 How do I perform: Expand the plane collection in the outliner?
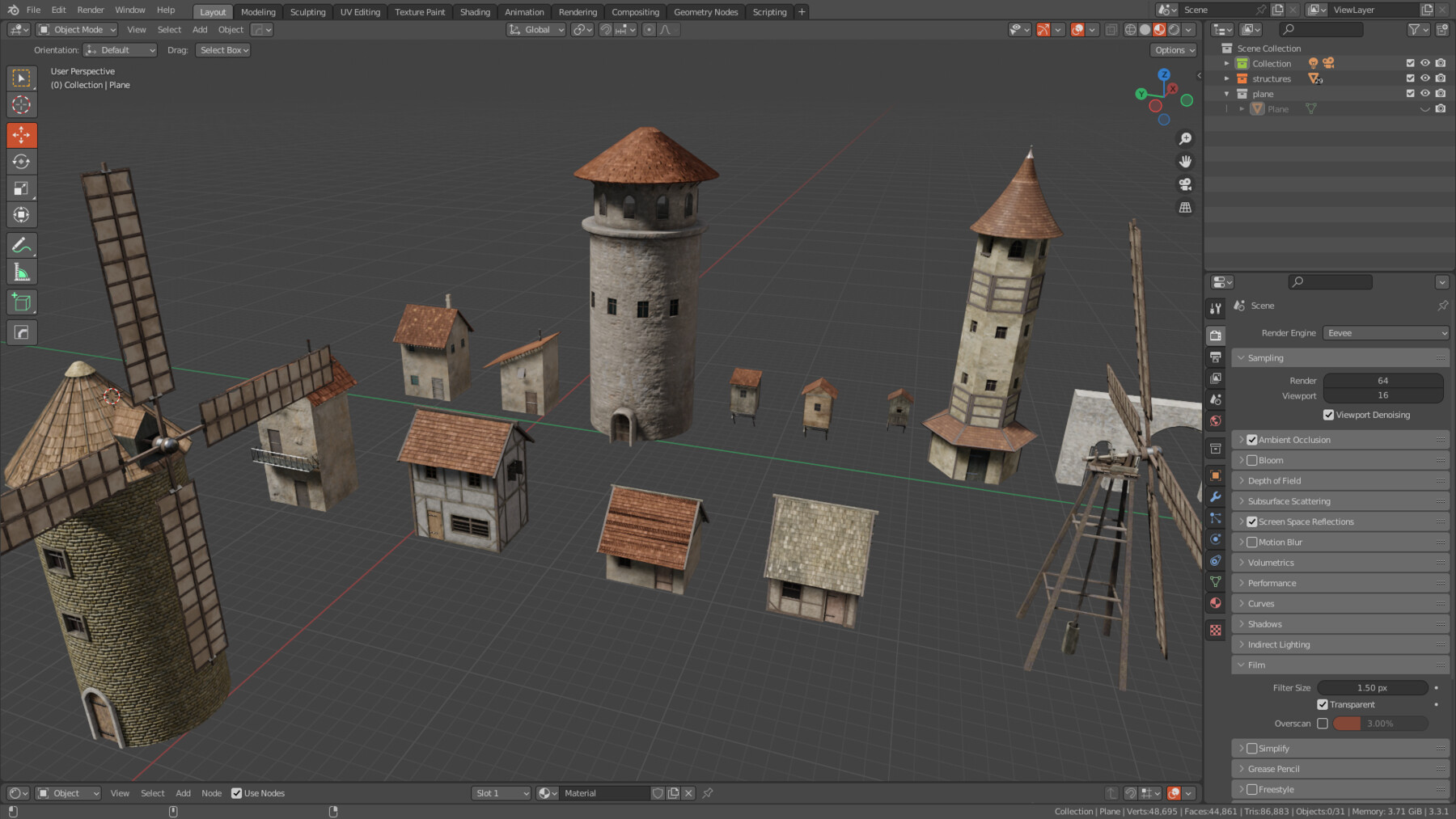[x=1226, y=93]
